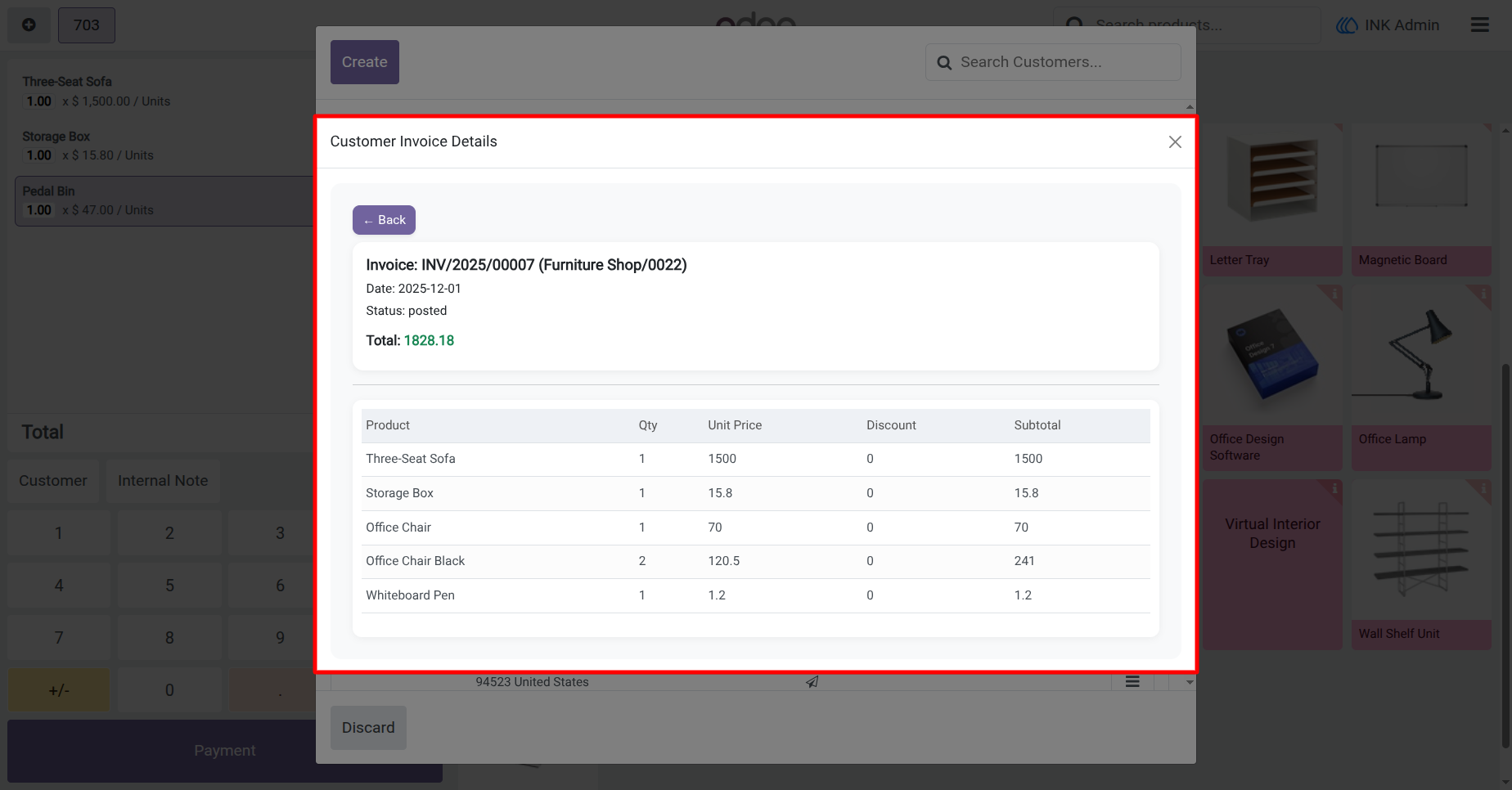The image size is (1512, 790).
Task: Add a new order with the plus icon
Action: (x=29, y=25)
